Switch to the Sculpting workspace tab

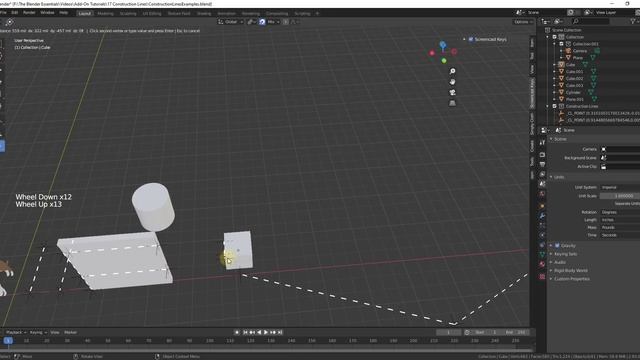point(128,13)
